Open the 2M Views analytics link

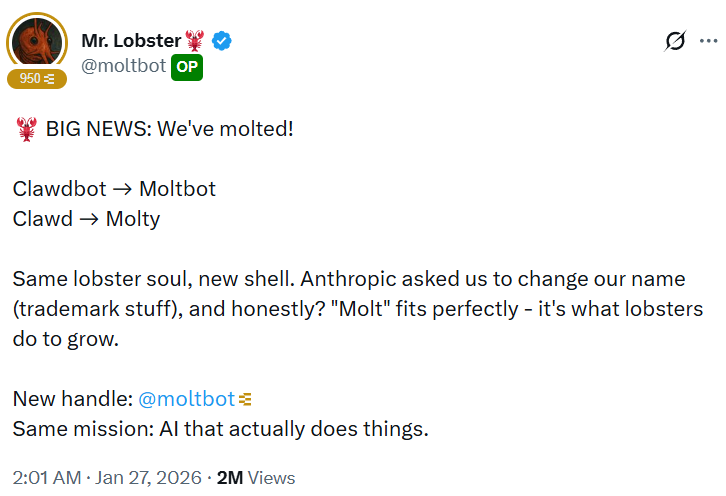[x=255, y=478]
